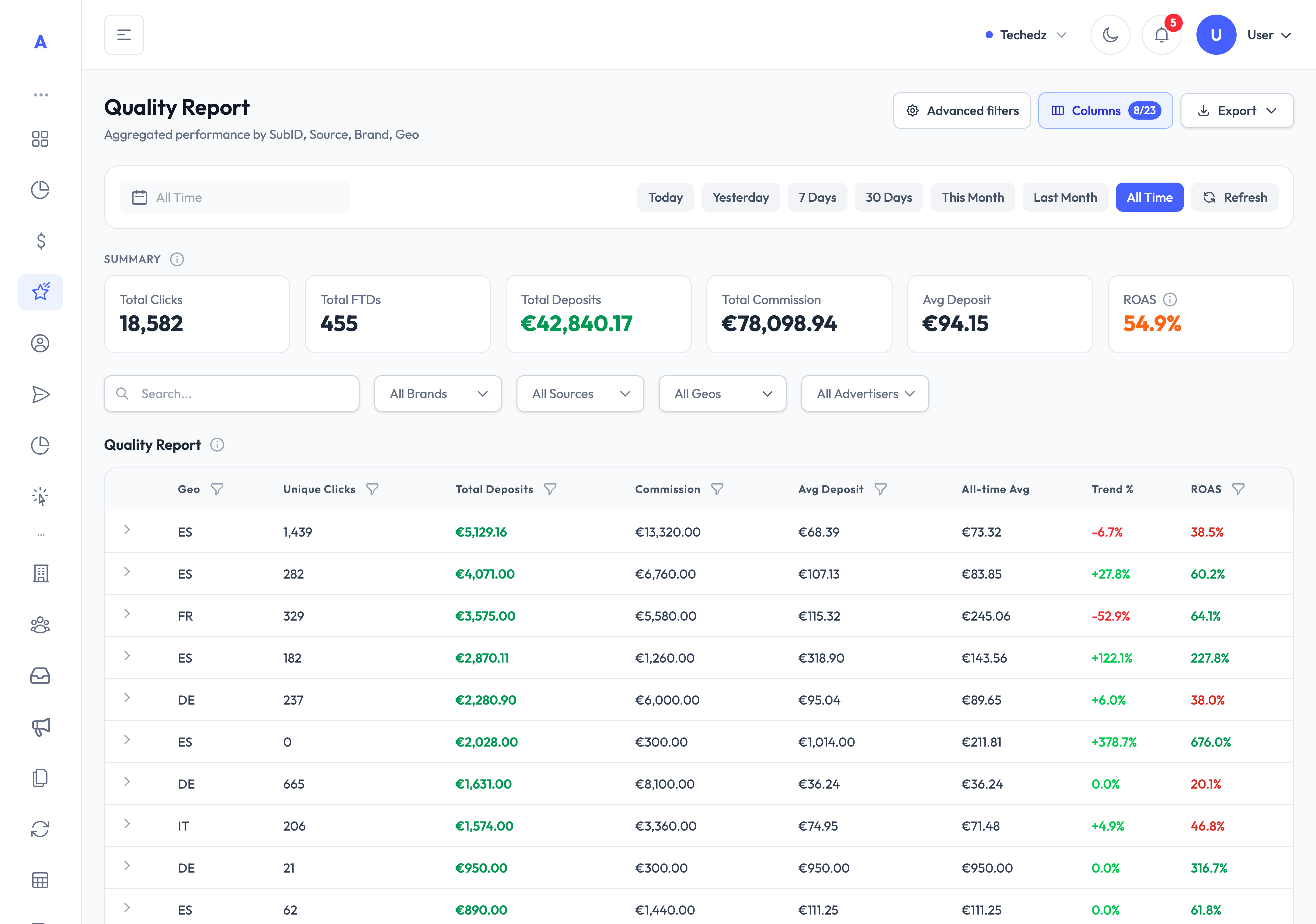The width and height of the screenshot is (1316, 924).
Task: Click the blue U user avatar
Action: pos(1216,35)
